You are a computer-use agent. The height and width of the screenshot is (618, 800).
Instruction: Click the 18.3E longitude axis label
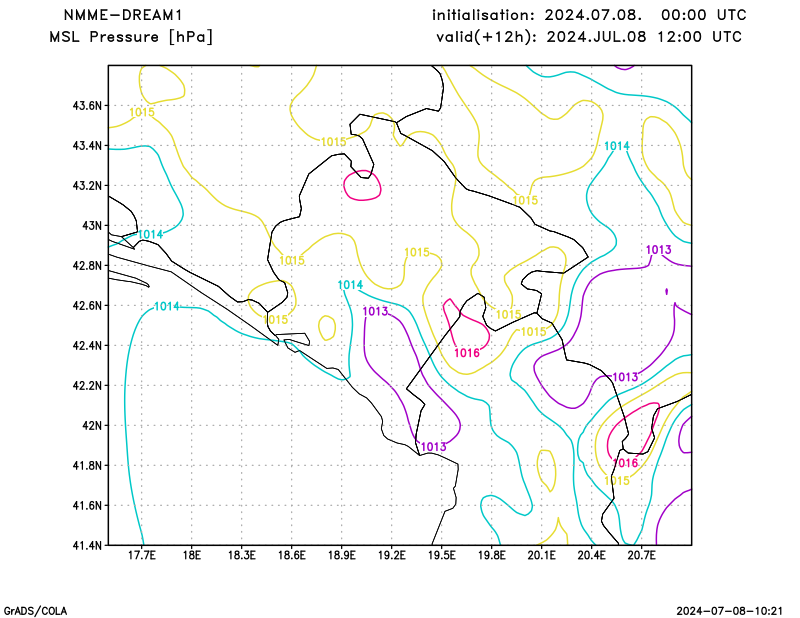[241, 555]
